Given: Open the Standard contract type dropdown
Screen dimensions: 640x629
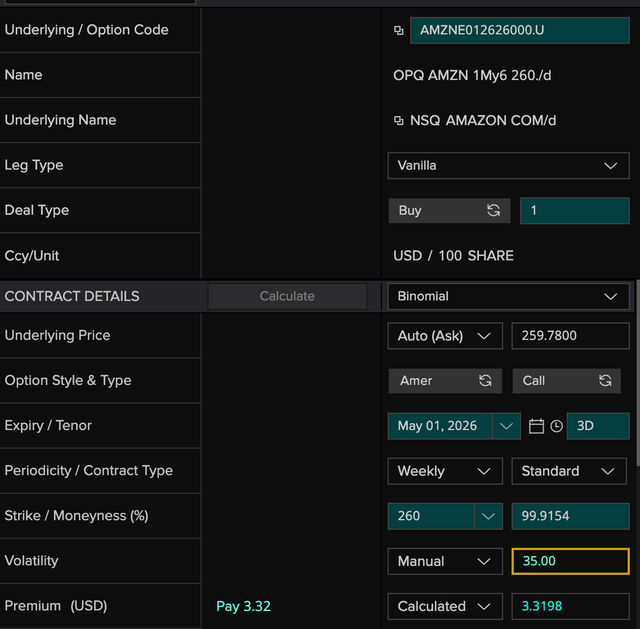Looking at the screenshot, I should pyautogui.click(x=569, y=471).
